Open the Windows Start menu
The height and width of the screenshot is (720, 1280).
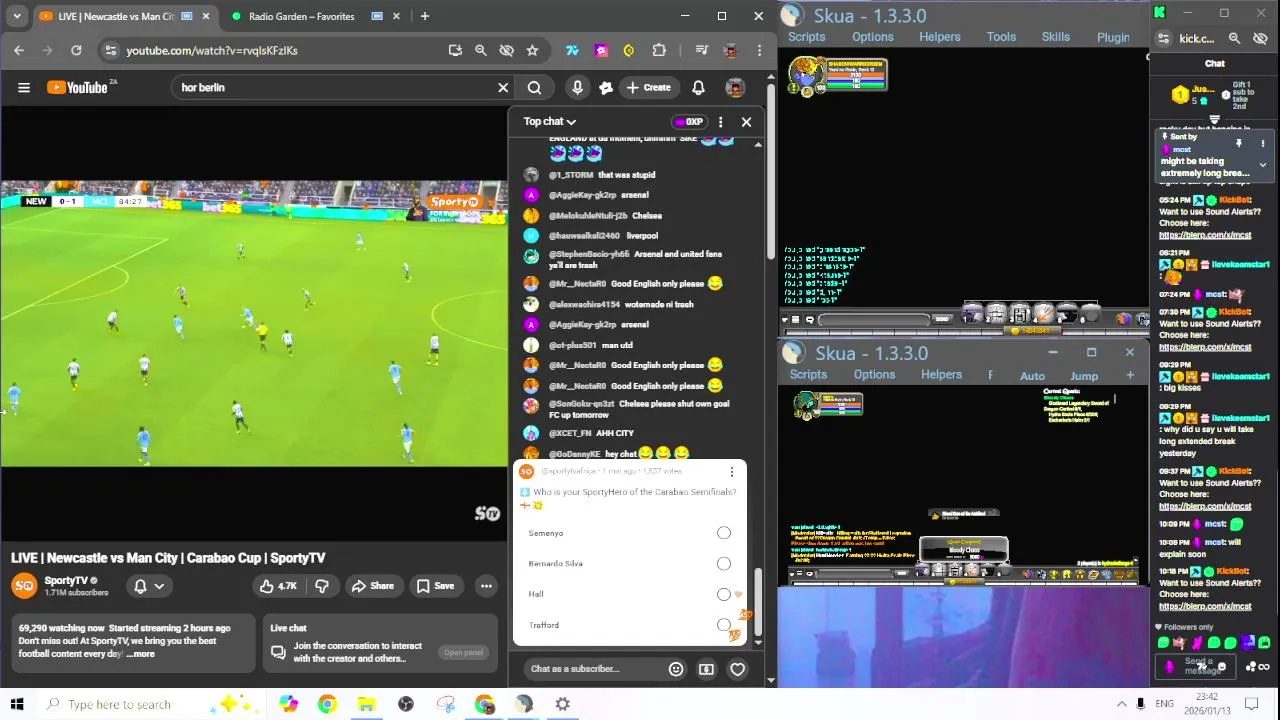16,704
